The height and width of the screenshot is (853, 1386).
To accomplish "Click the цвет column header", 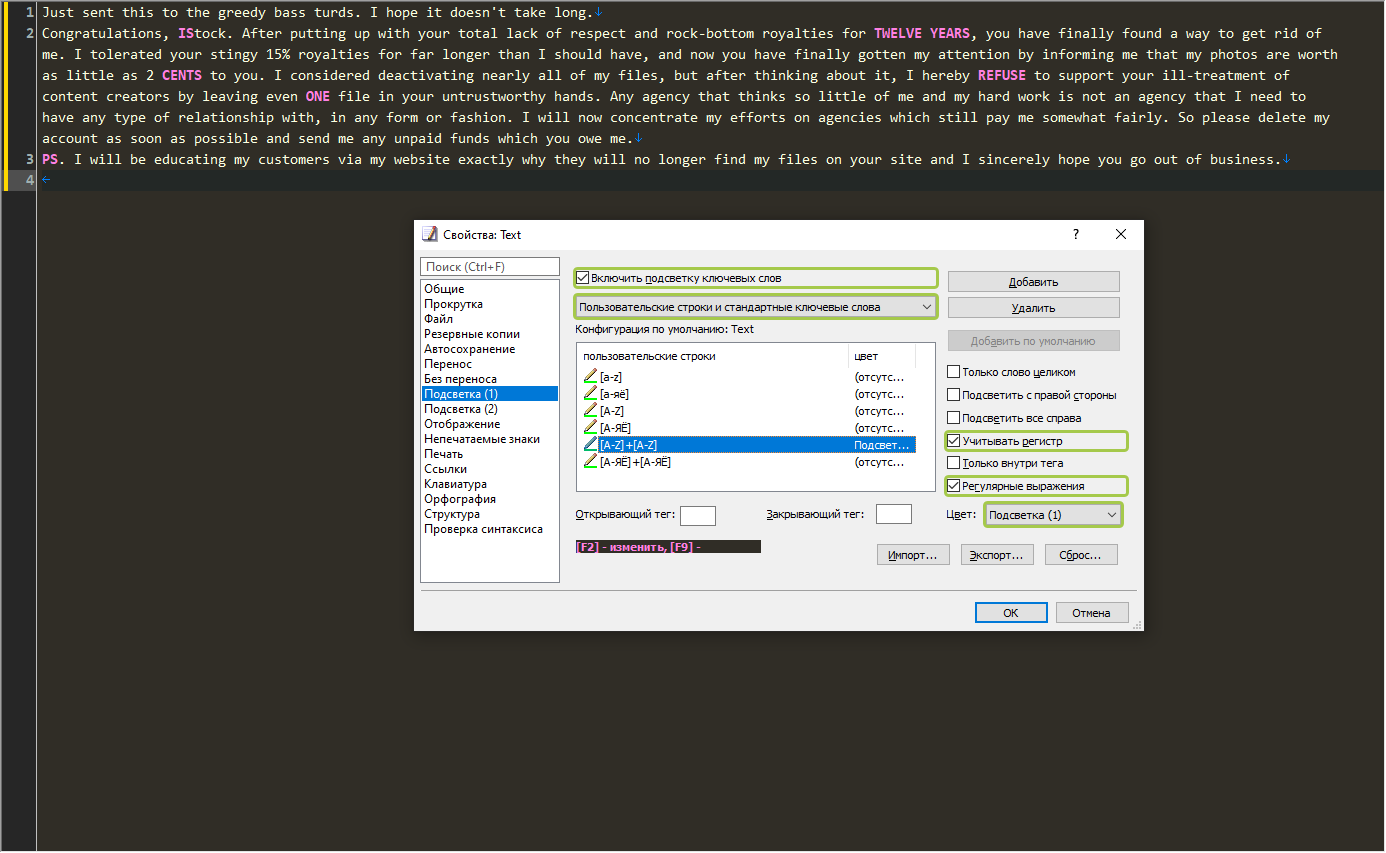I will (x=882, y=356).
